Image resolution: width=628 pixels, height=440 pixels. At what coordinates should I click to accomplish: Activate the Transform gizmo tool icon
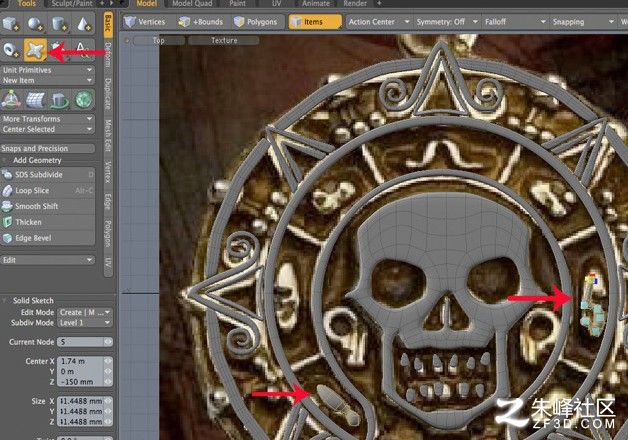pos(11,100)
